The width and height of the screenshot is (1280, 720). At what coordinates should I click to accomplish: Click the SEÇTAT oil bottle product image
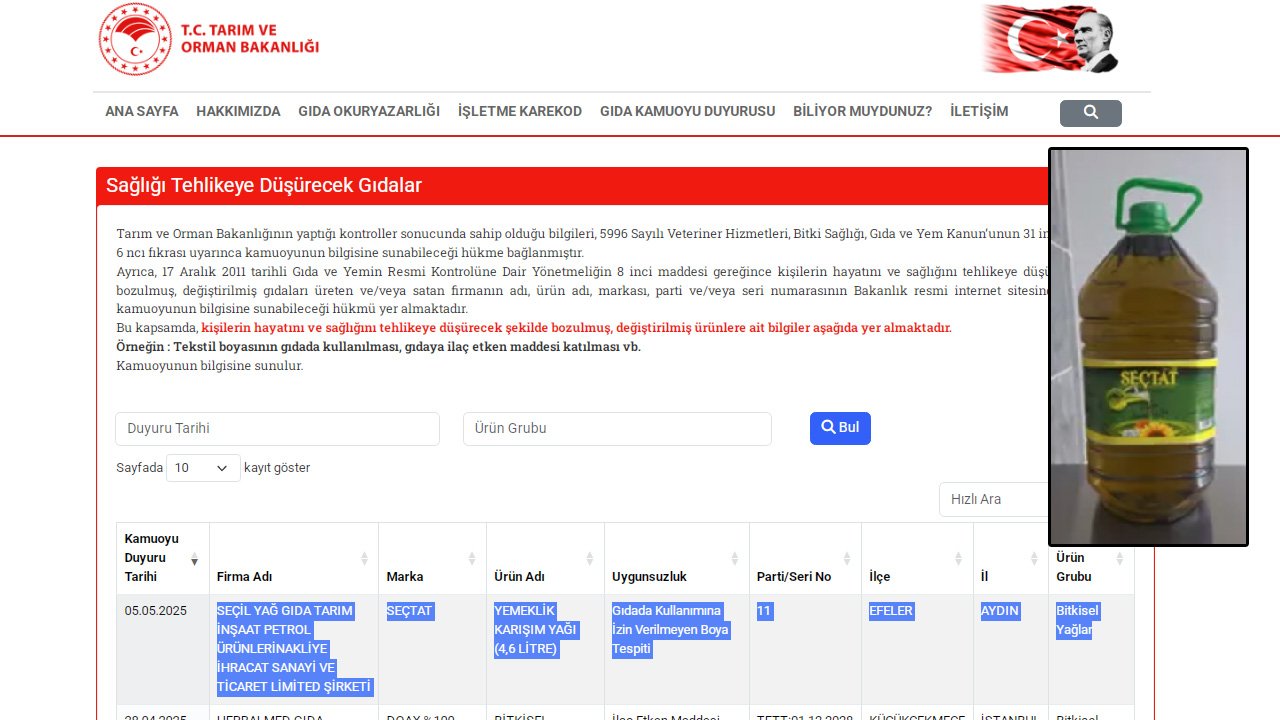pyautogui.click(x=1148, y=347)
